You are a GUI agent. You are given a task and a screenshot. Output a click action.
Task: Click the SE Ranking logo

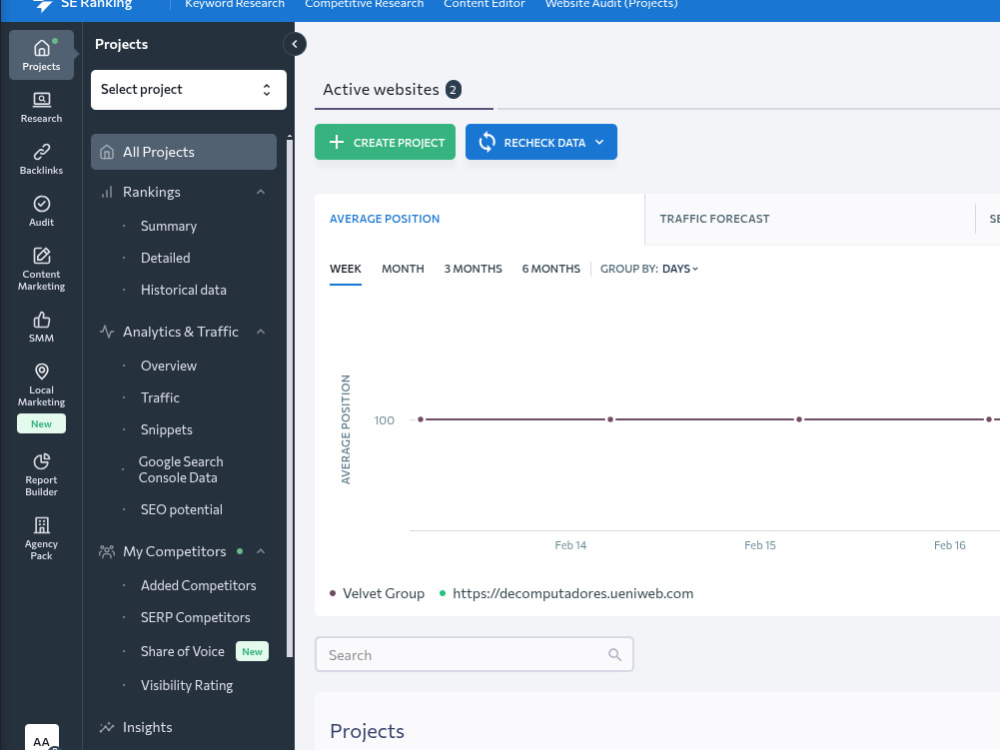tap(84, 5)
